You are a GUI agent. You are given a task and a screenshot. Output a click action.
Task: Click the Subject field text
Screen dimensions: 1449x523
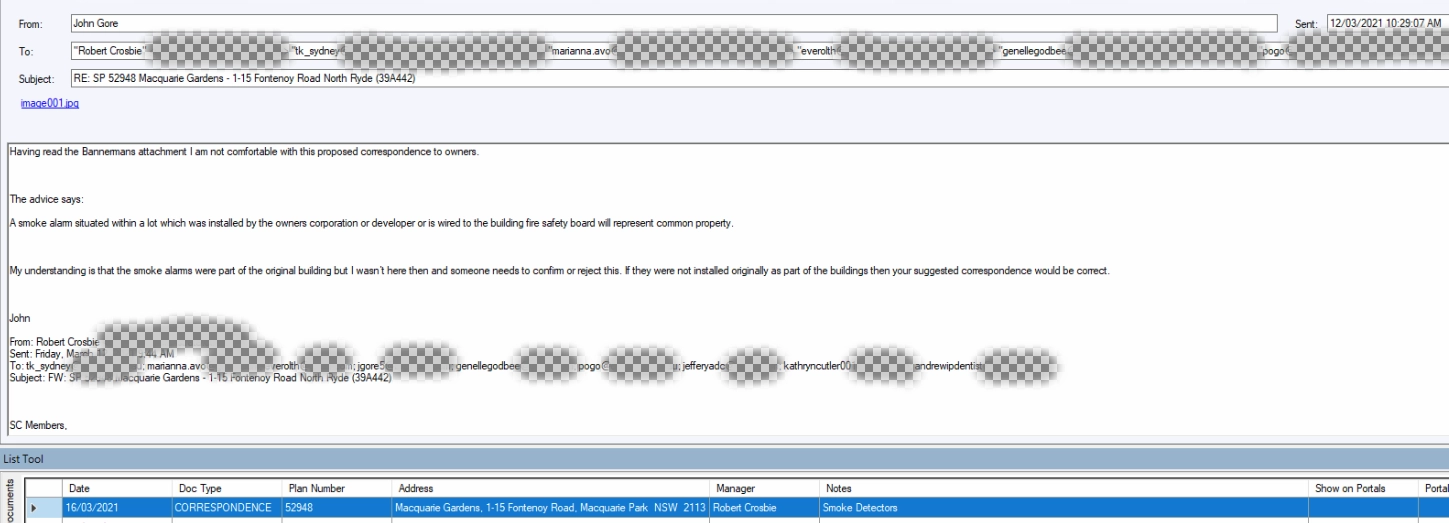(243, 79)
